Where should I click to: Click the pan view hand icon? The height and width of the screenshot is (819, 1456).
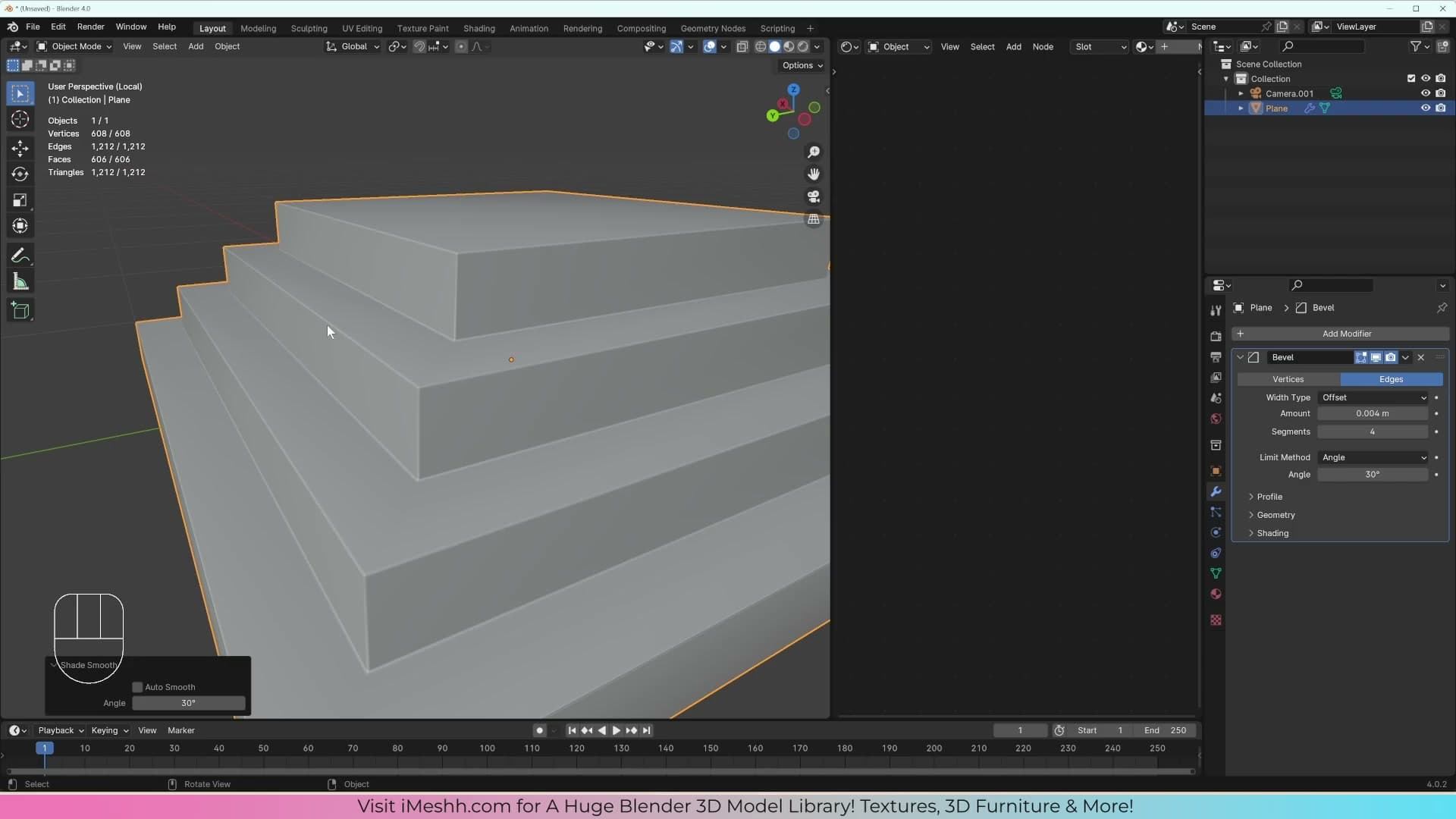pyautogui.click(x=814, y=174)
